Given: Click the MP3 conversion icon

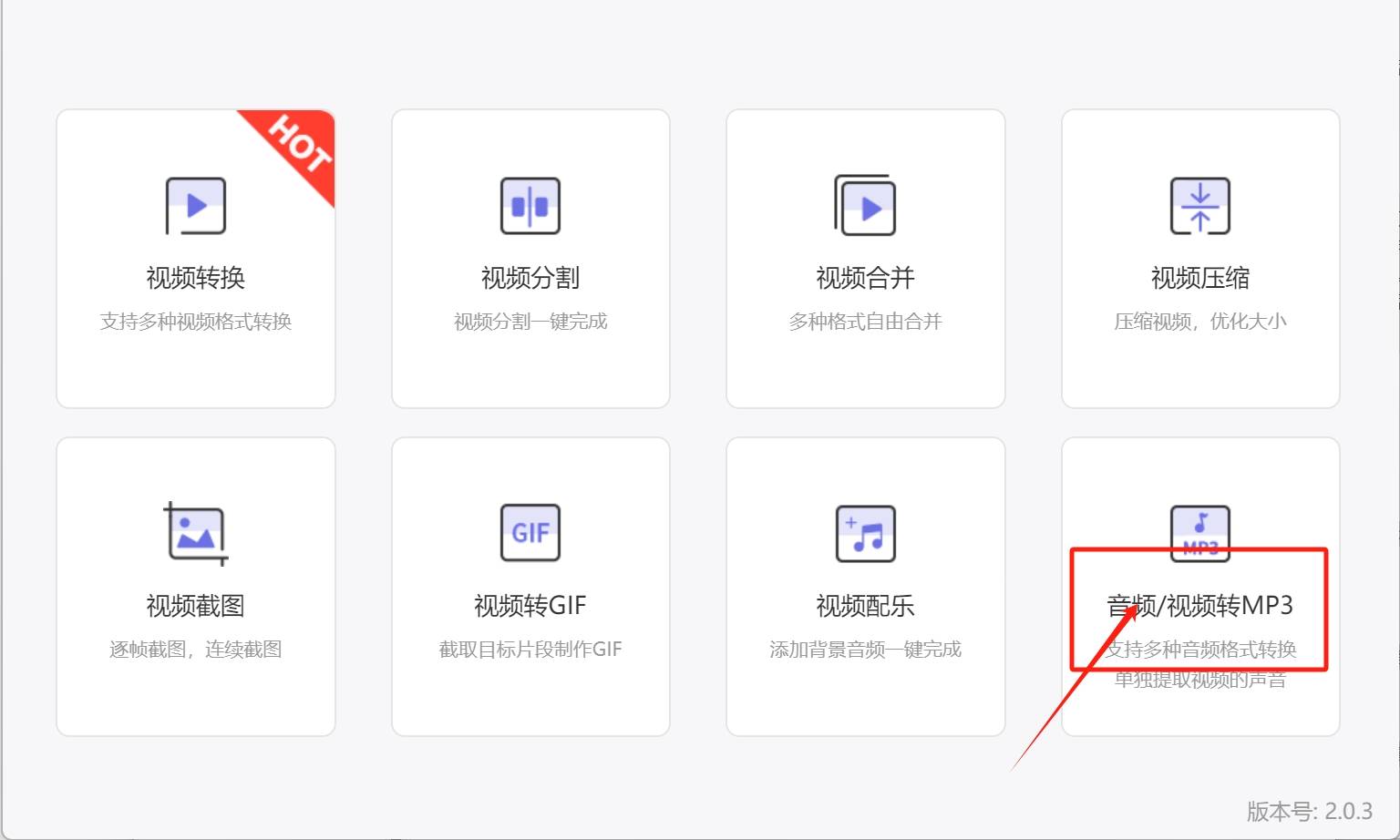Looking at the screenshot, I should coord(1199,533).
